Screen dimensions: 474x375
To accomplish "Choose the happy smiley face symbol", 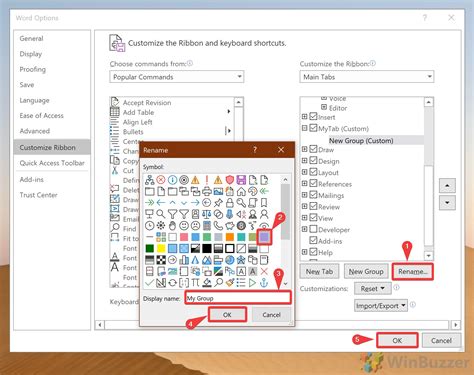I will pyautogui.click(x=184, y=226).
